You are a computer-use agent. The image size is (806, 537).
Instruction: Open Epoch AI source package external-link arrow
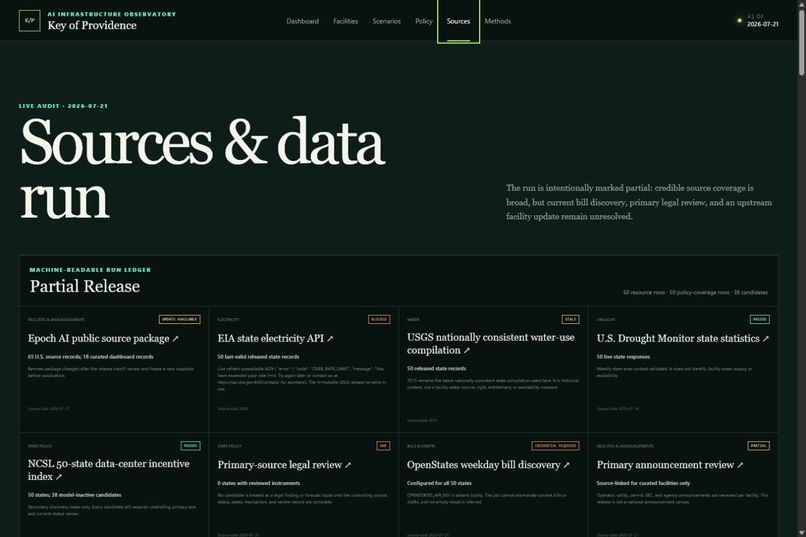click(x=175, y=339)
